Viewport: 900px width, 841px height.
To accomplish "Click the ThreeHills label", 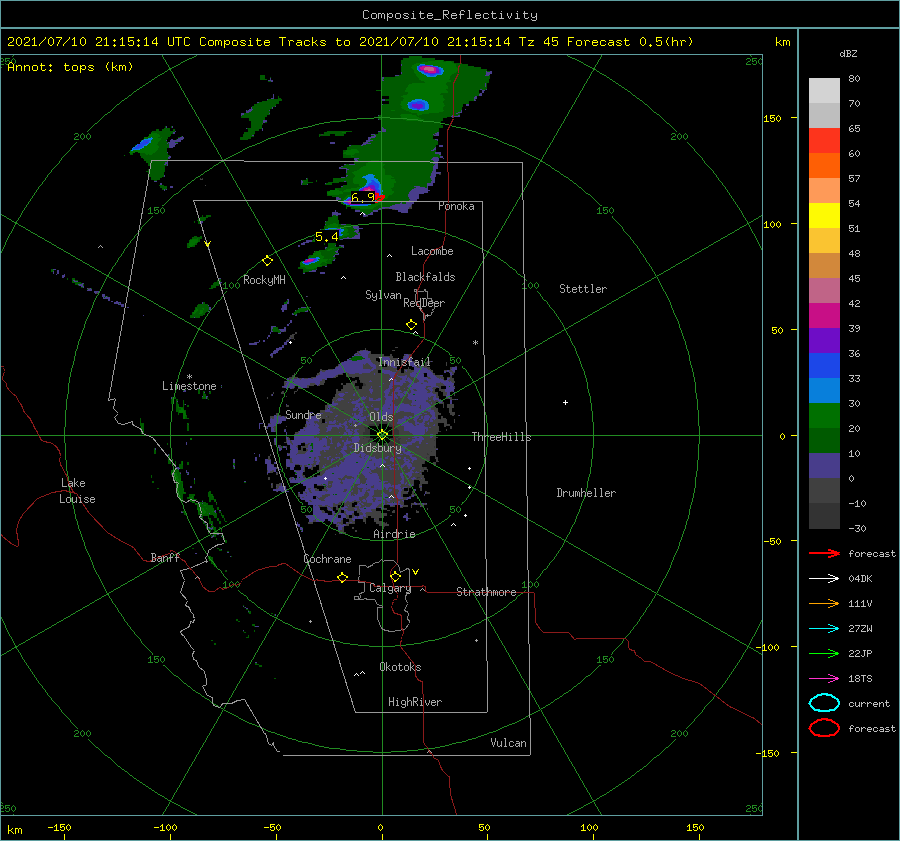I will point(502,437).
